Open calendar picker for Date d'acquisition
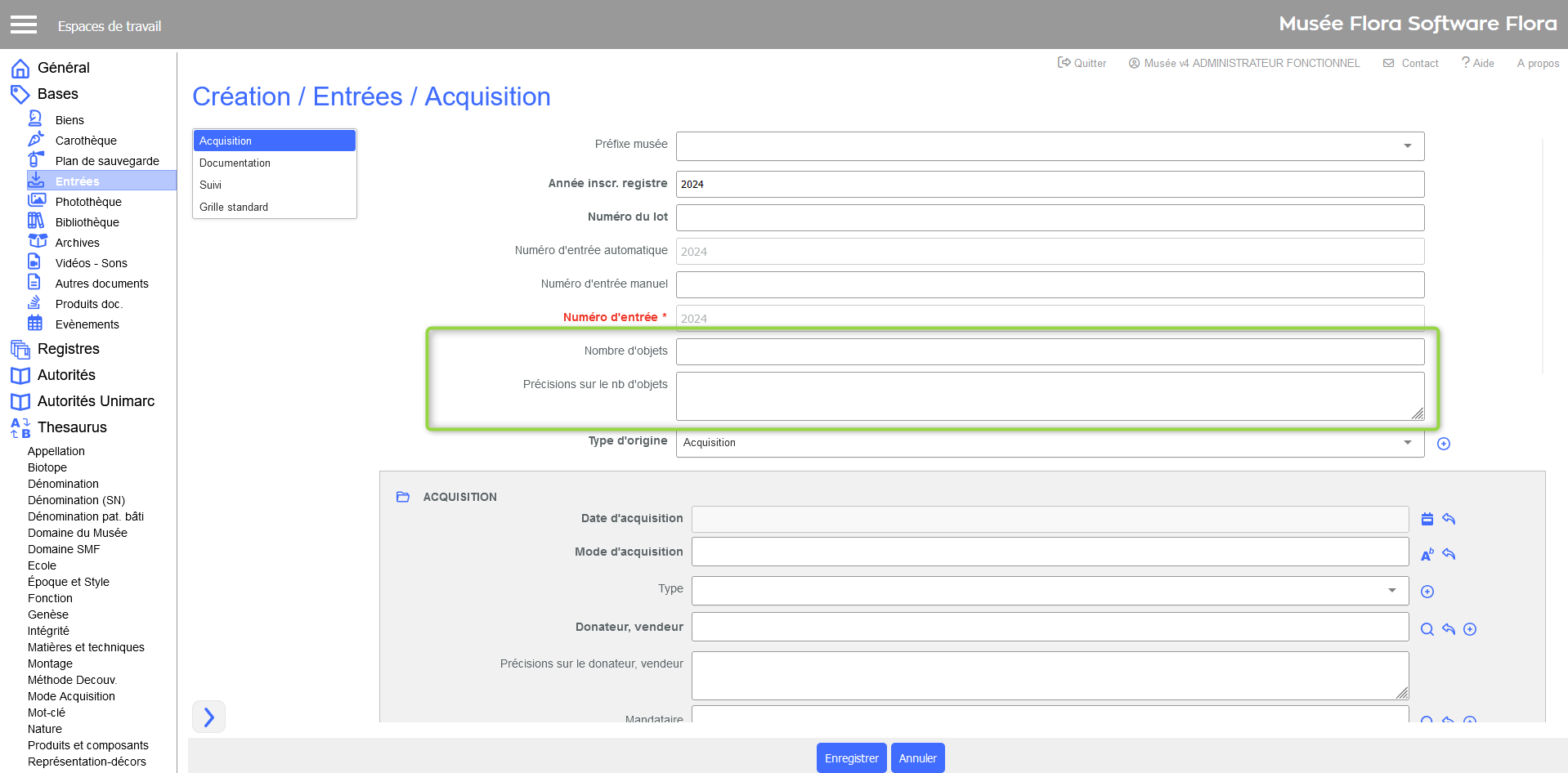This screenshot has width=1568, height=773. coord(1427,519)
